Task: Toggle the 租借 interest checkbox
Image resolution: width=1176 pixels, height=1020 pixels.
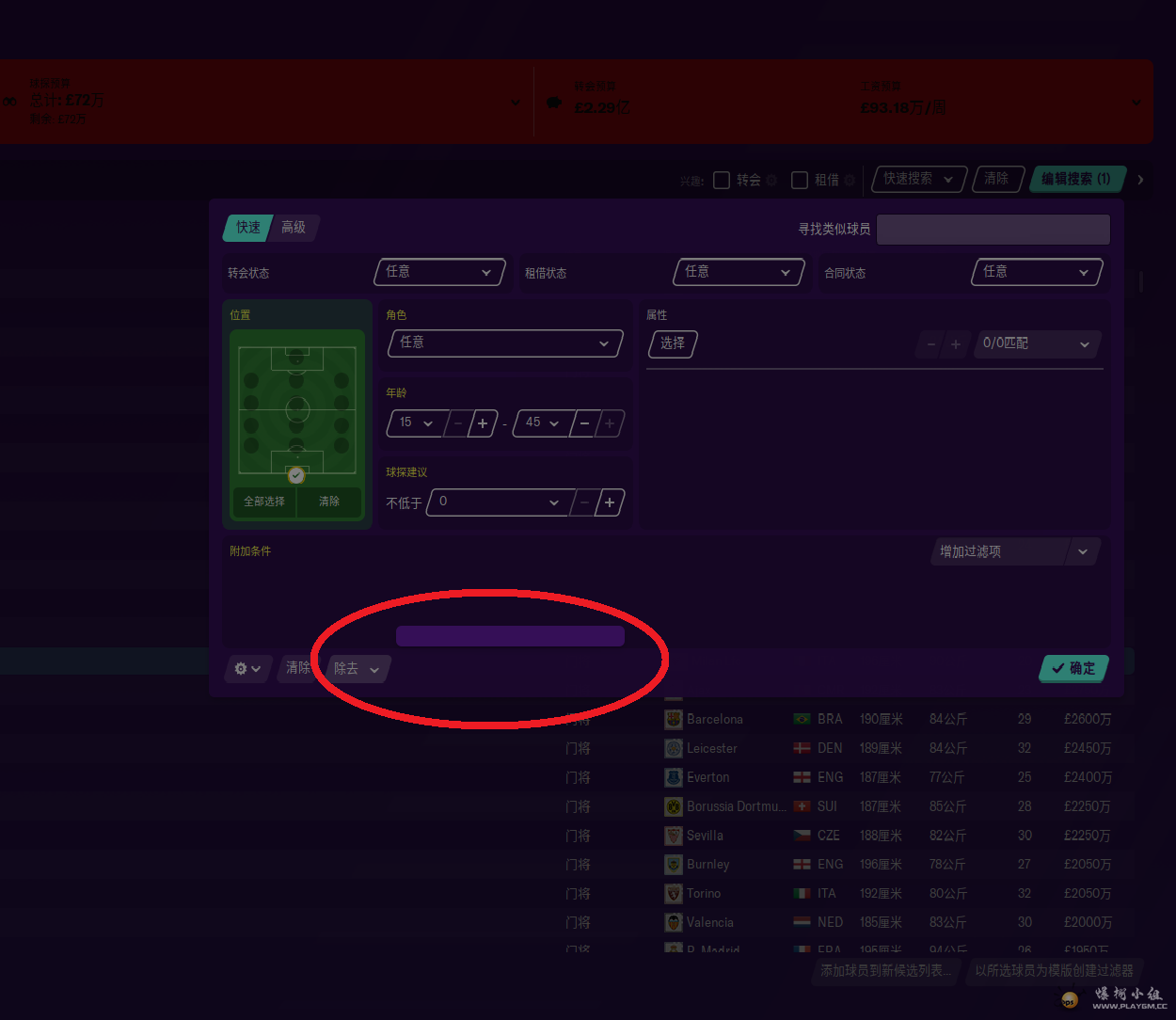Action: [800, 180]
